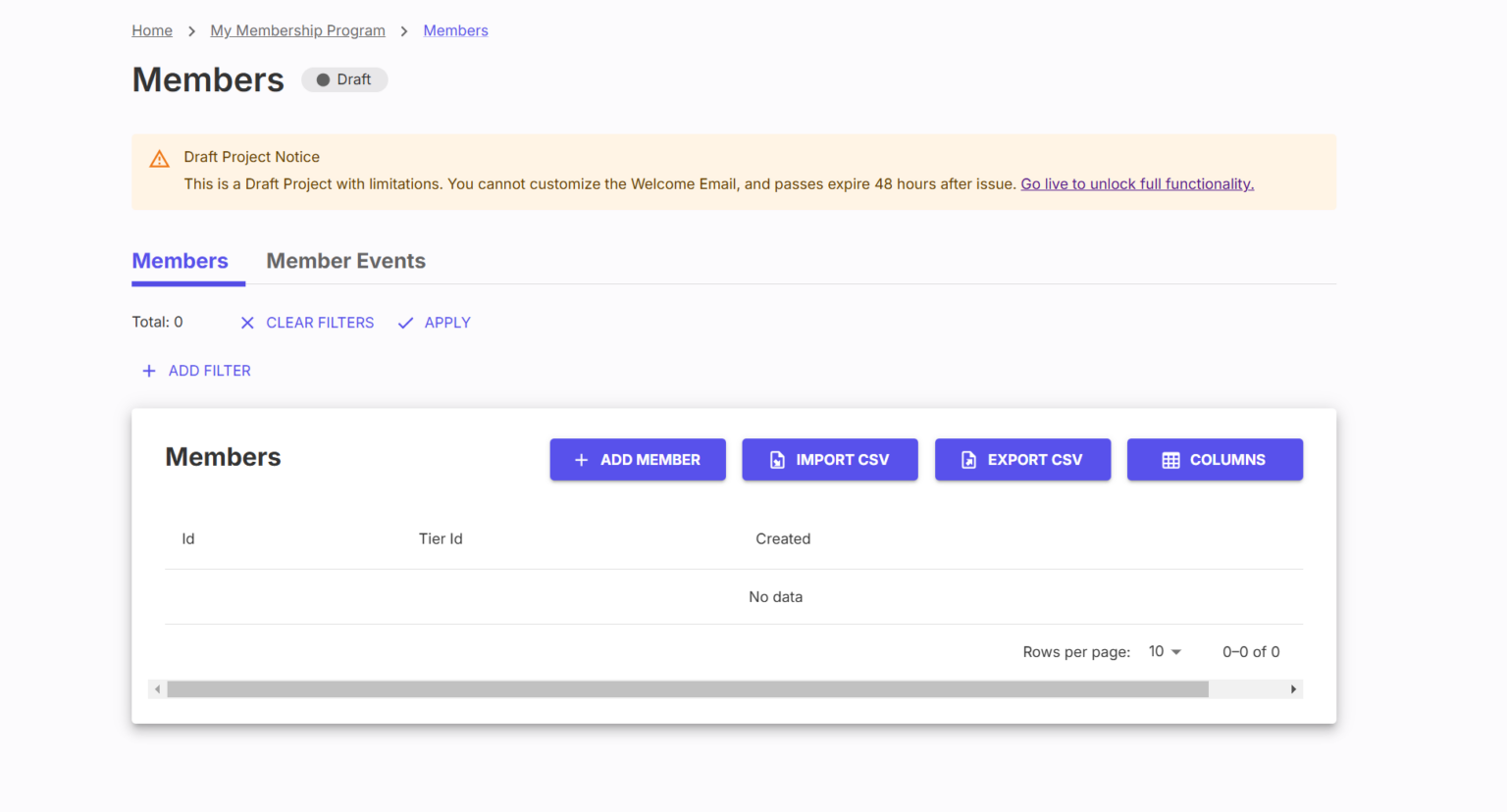The height and width of the screenshot is (812, 1507).
Task: Click the Columns grid icon
Action: [1170, 460]
